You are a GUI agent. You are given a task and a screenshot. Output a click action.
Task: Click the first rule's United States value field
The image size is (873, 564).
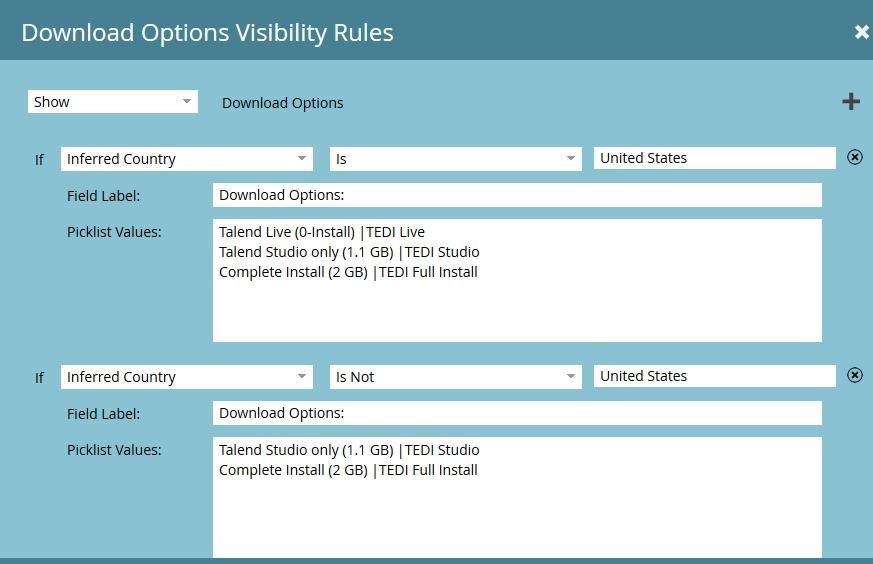(714, 158)
